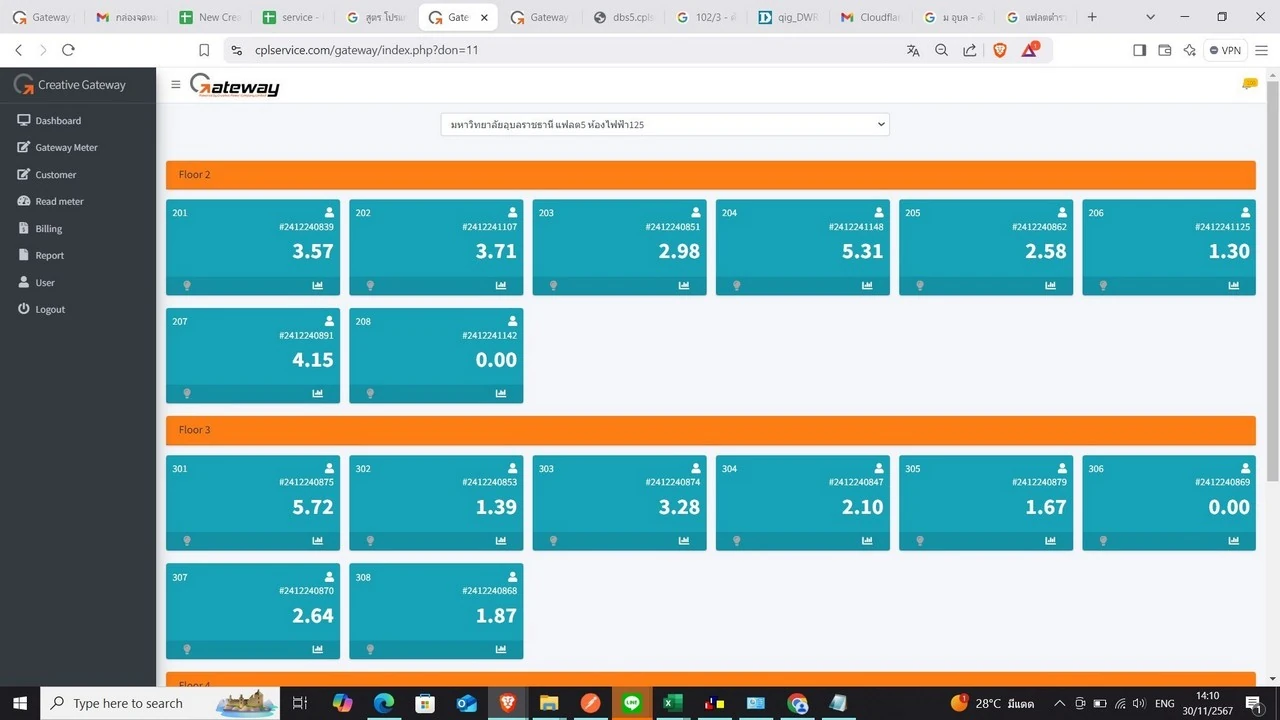Toggle the lightbulb on room 204
Viewport: 1280px width, 720px height.
pos(737,285)
